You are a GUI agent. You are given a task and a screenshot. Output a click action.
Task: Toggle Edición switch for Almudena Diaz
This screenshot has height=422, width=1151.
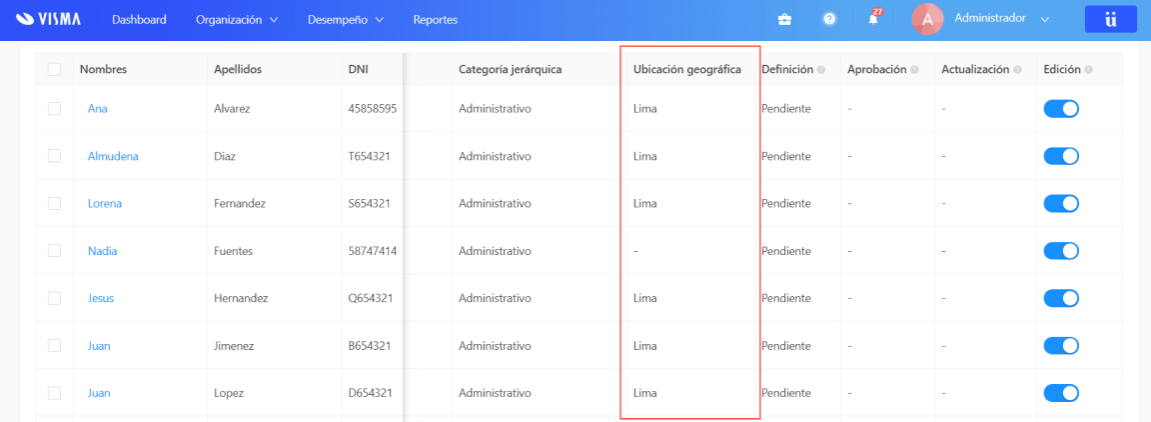(1061, 156)
